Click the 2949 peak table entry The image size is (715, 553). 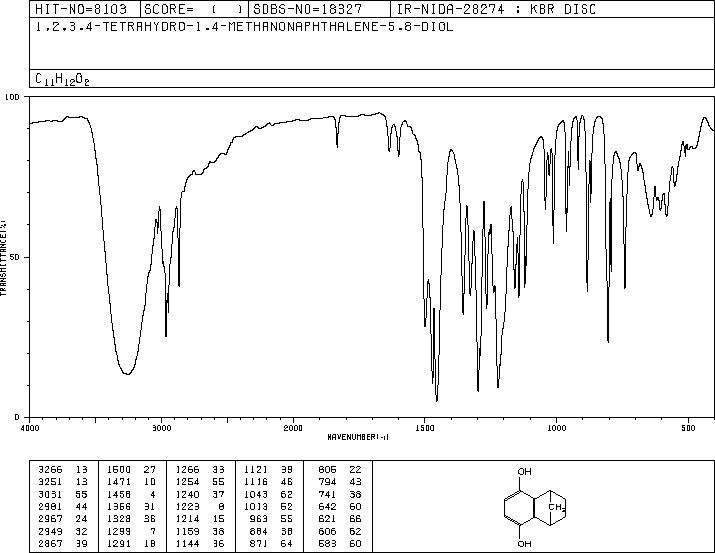[x=63, y=531]
